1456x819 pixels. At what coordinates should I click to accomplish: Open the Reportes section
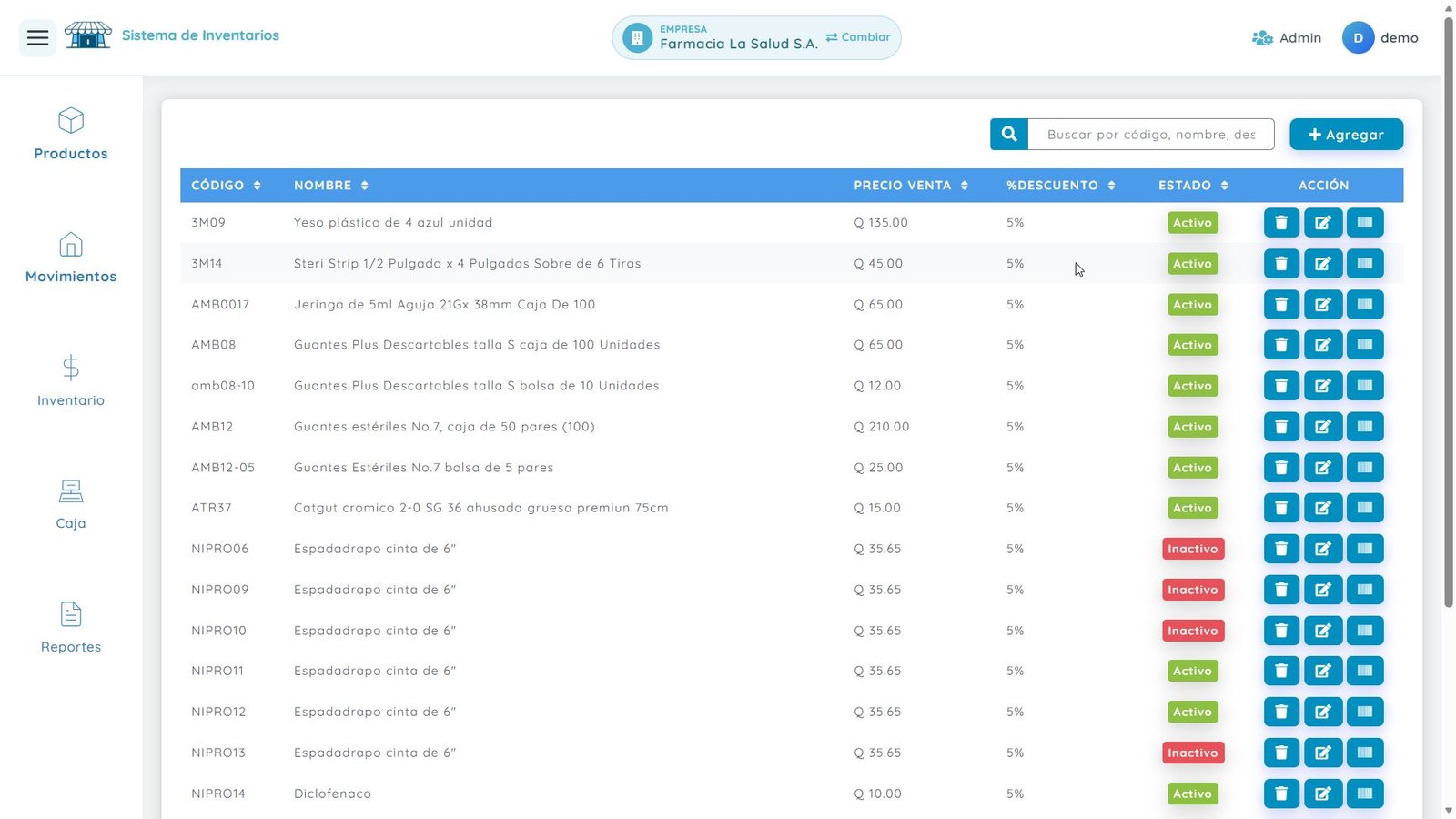coord(71,627)
